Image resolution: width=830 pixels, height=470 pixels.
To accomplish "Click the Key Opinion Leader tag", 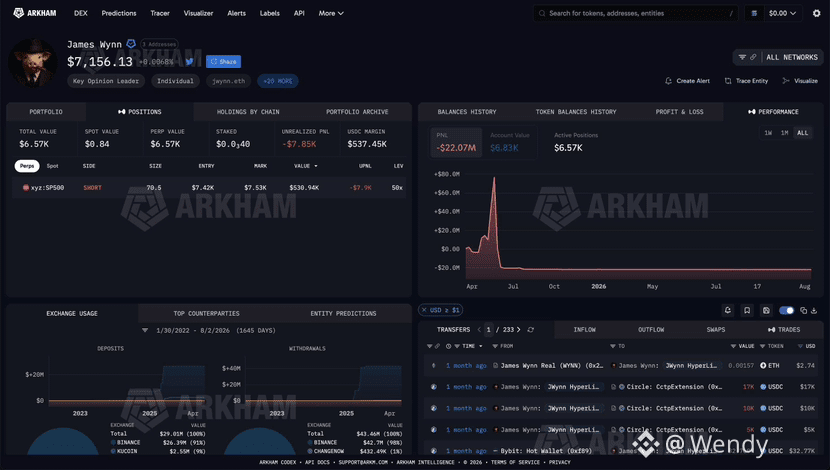I will pos(106,81).
